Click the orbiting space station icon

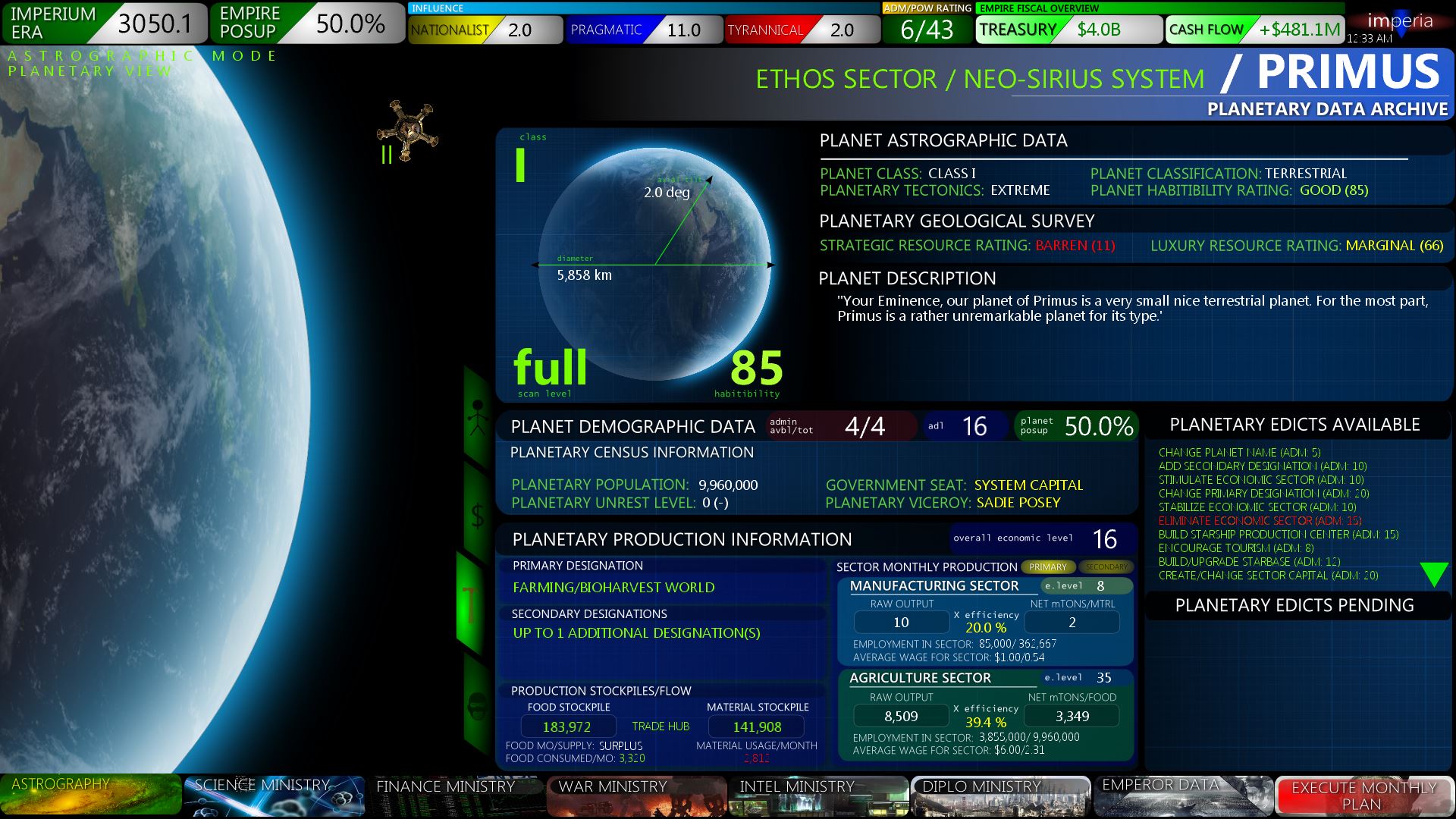tap(408, 130)
